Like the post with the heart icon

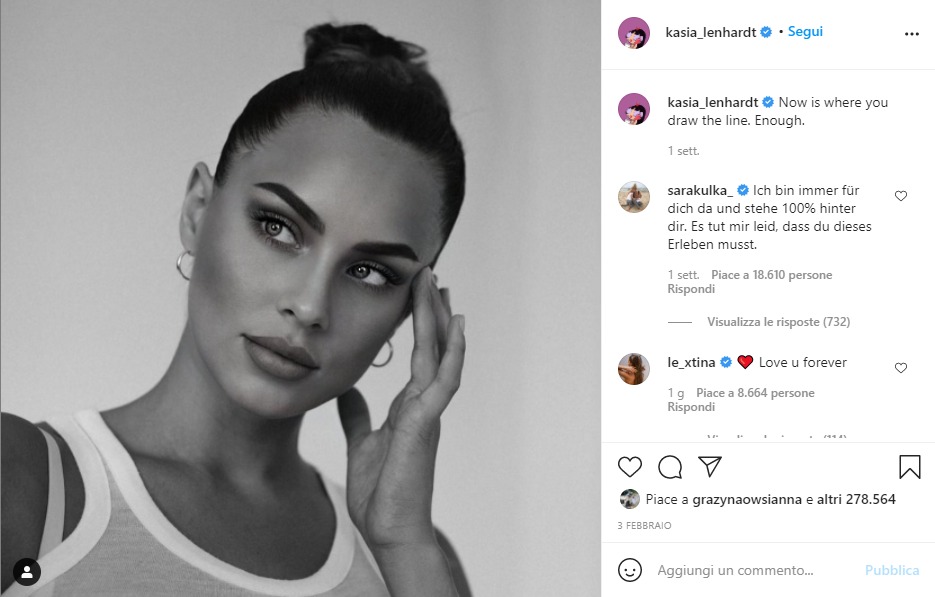[x=630, y=467]
